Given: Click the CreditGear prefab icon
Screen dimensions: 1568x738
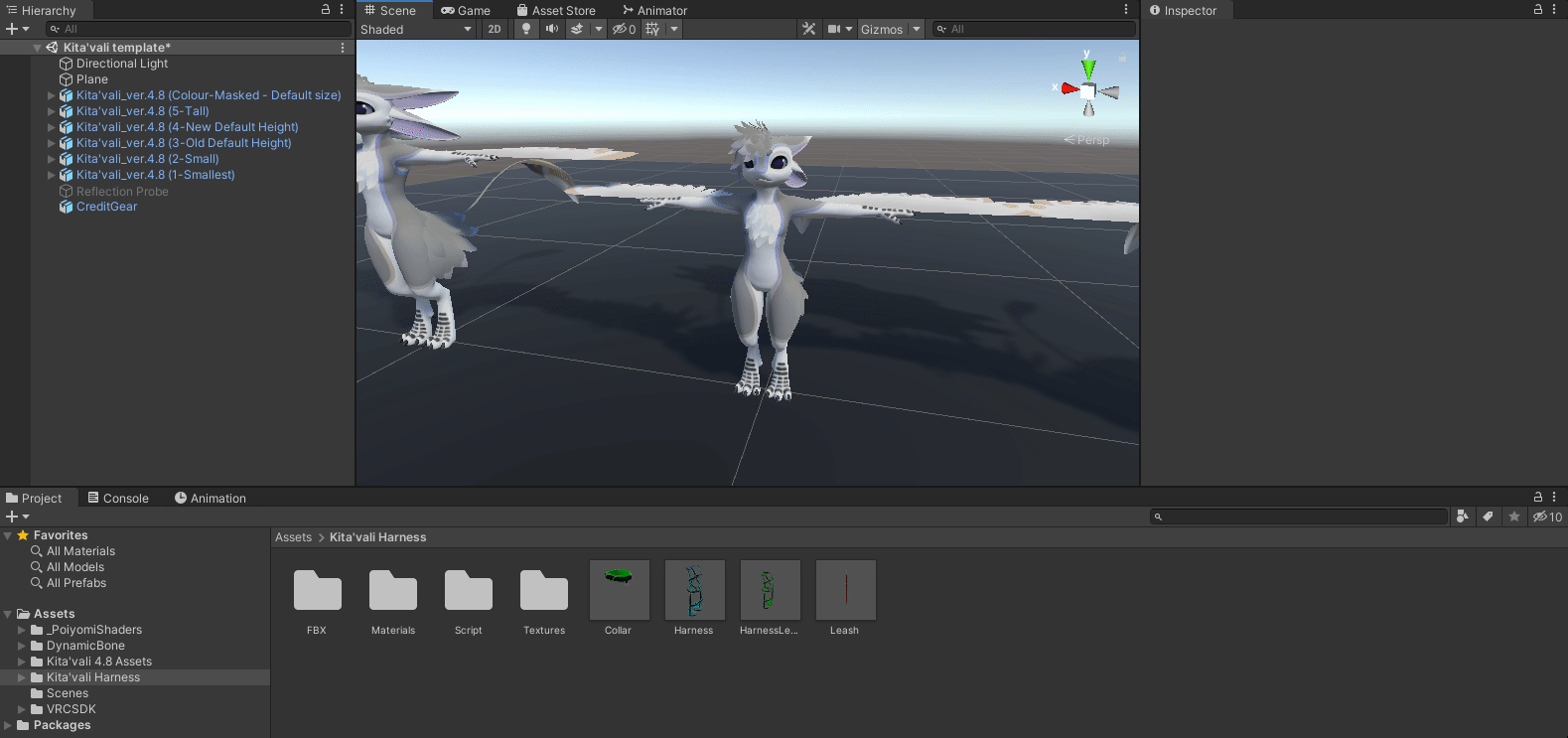Looking at the screenshot, I should 67,207.
